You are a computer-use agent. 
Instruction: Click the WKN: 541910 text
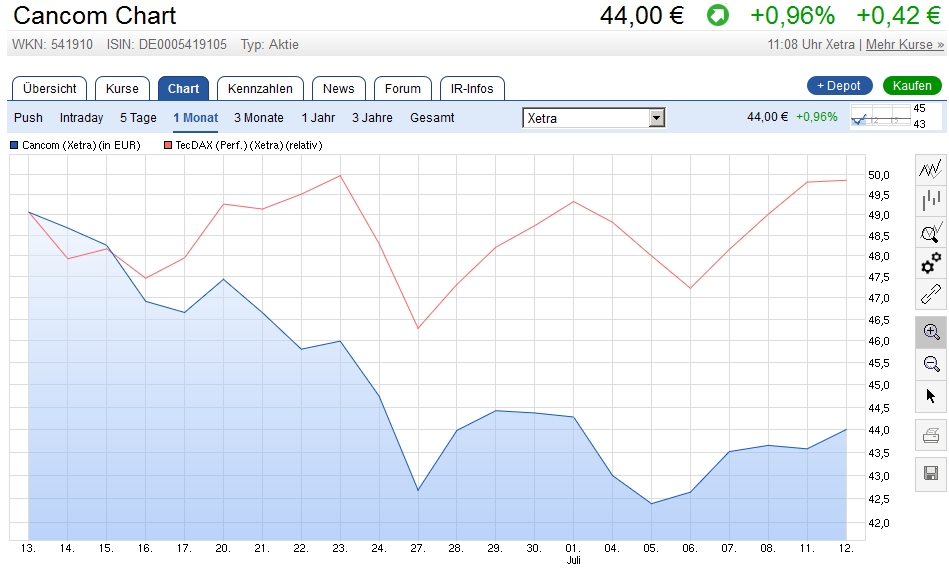coord(53,44)
